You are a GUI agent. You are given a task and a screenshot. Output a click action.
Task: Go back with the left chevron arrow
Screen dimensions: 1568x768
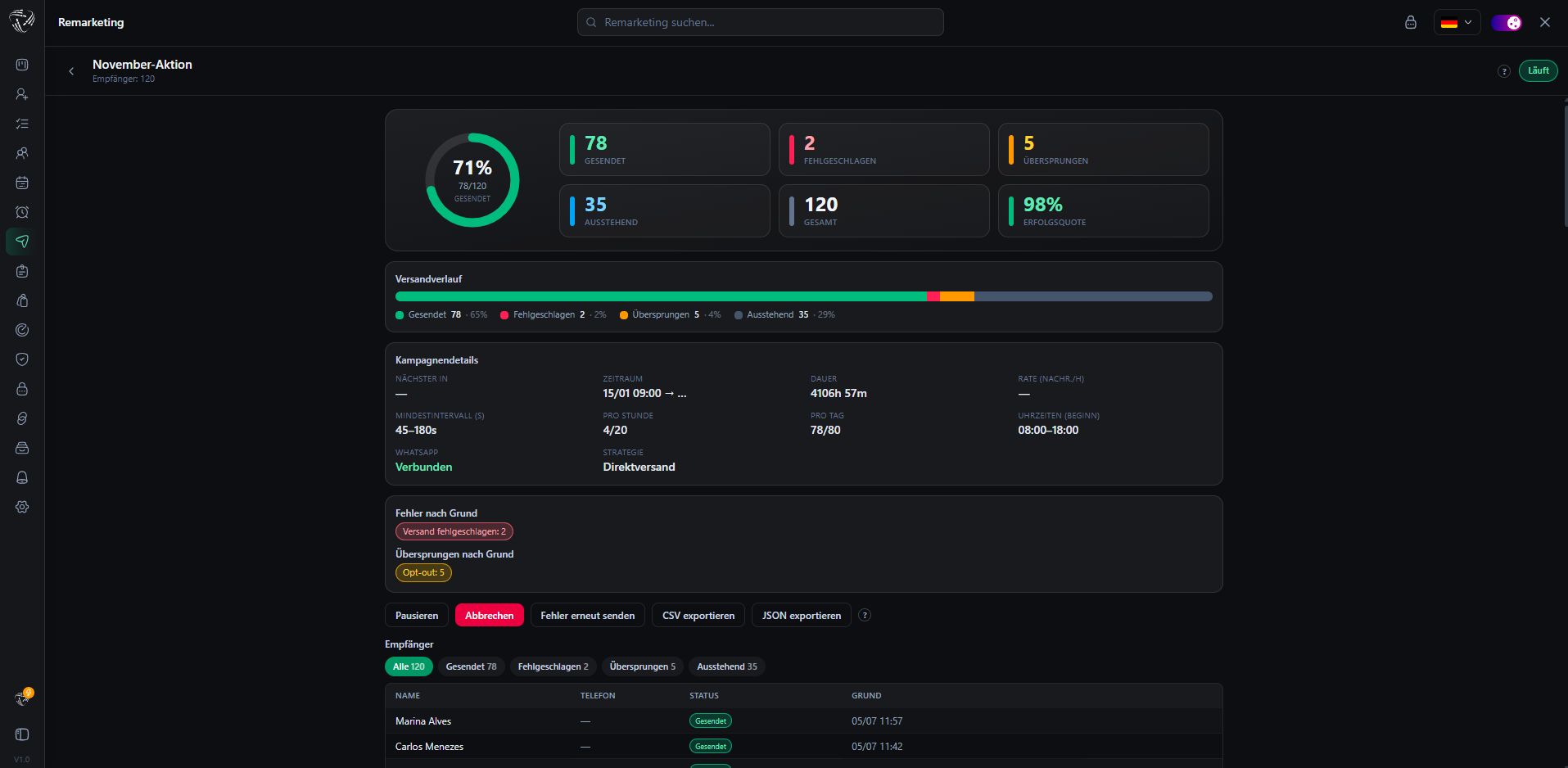[x=71, y=71]
